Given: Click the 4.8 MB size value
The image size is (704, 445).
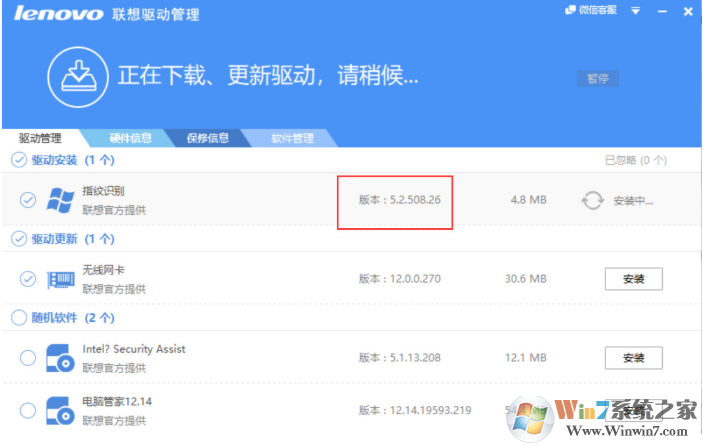Looking at the screenshot, I should point(528,200).
